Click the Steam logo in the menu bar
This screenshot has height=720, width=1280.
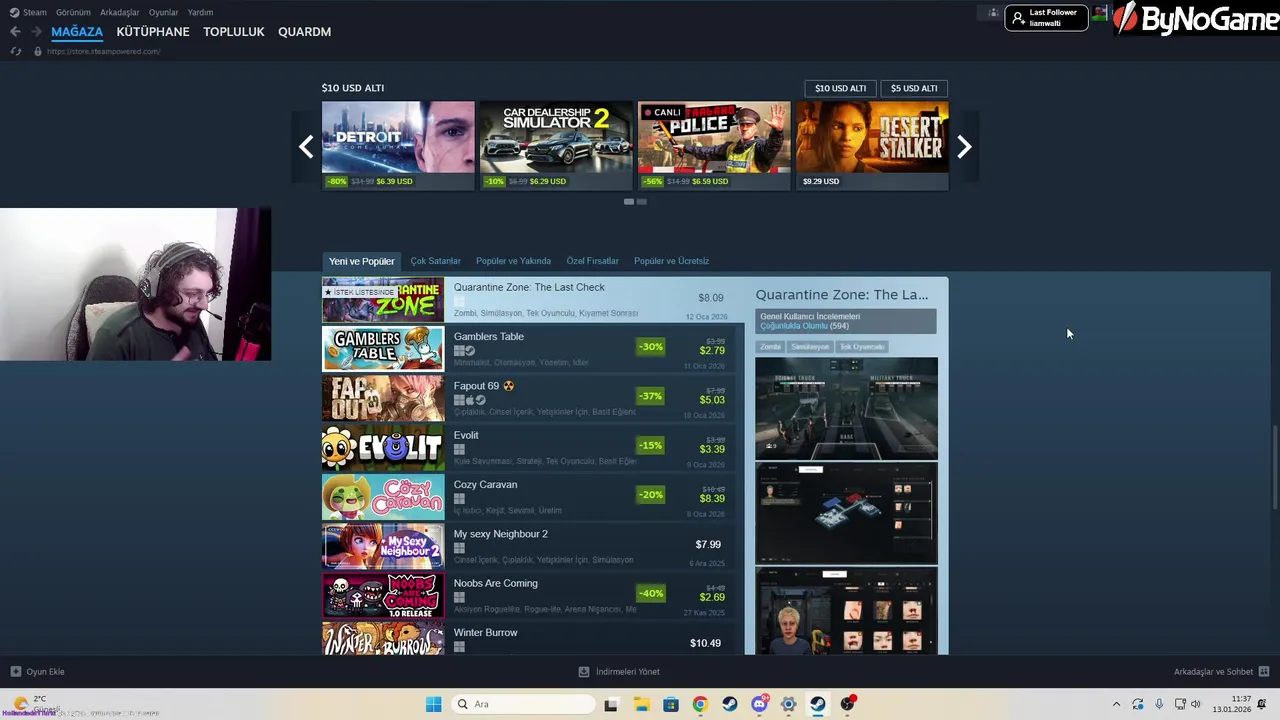click(14, 12)
